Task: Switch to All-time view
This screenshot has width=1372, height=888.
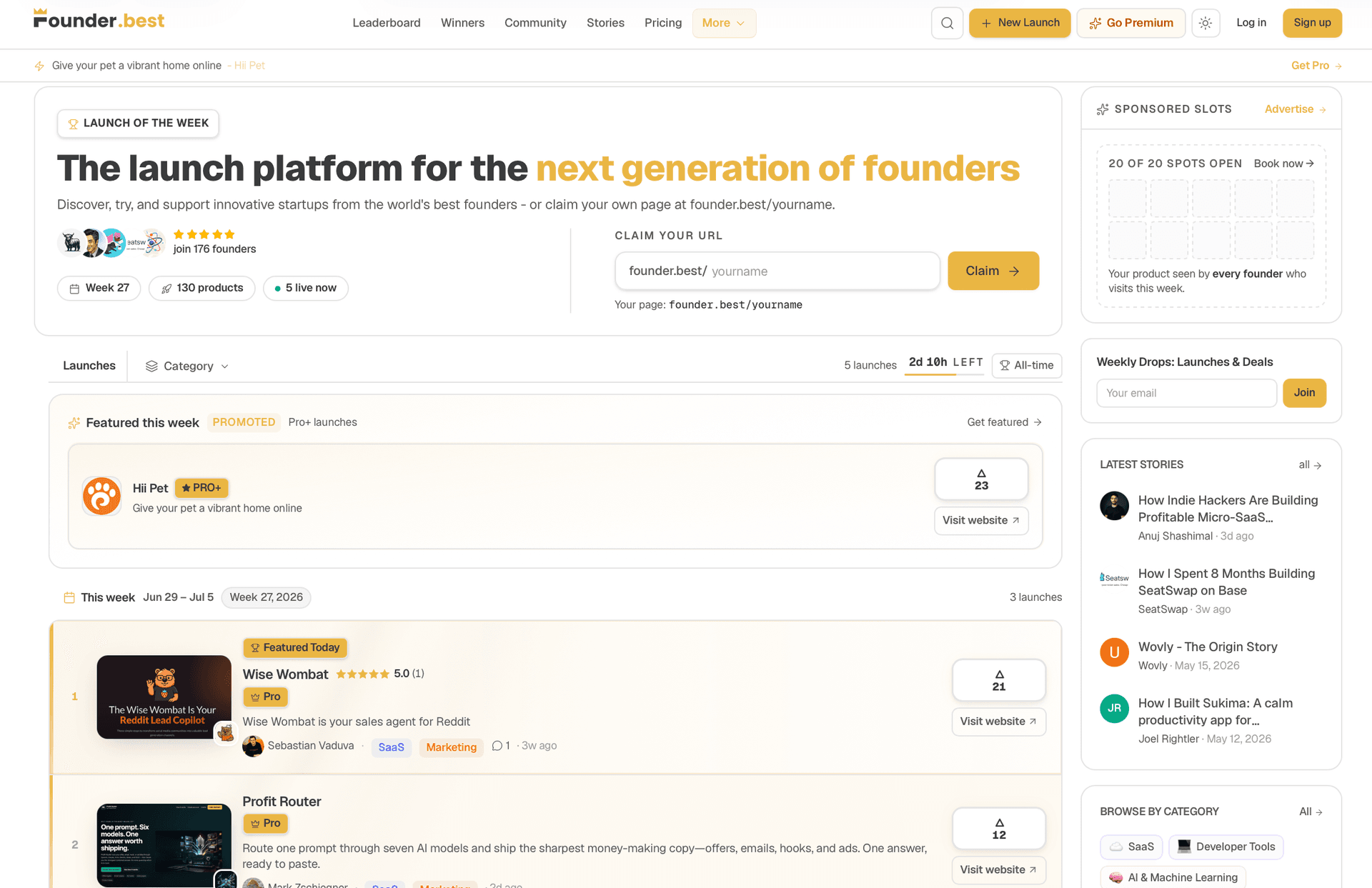Action: point(1026,365)
